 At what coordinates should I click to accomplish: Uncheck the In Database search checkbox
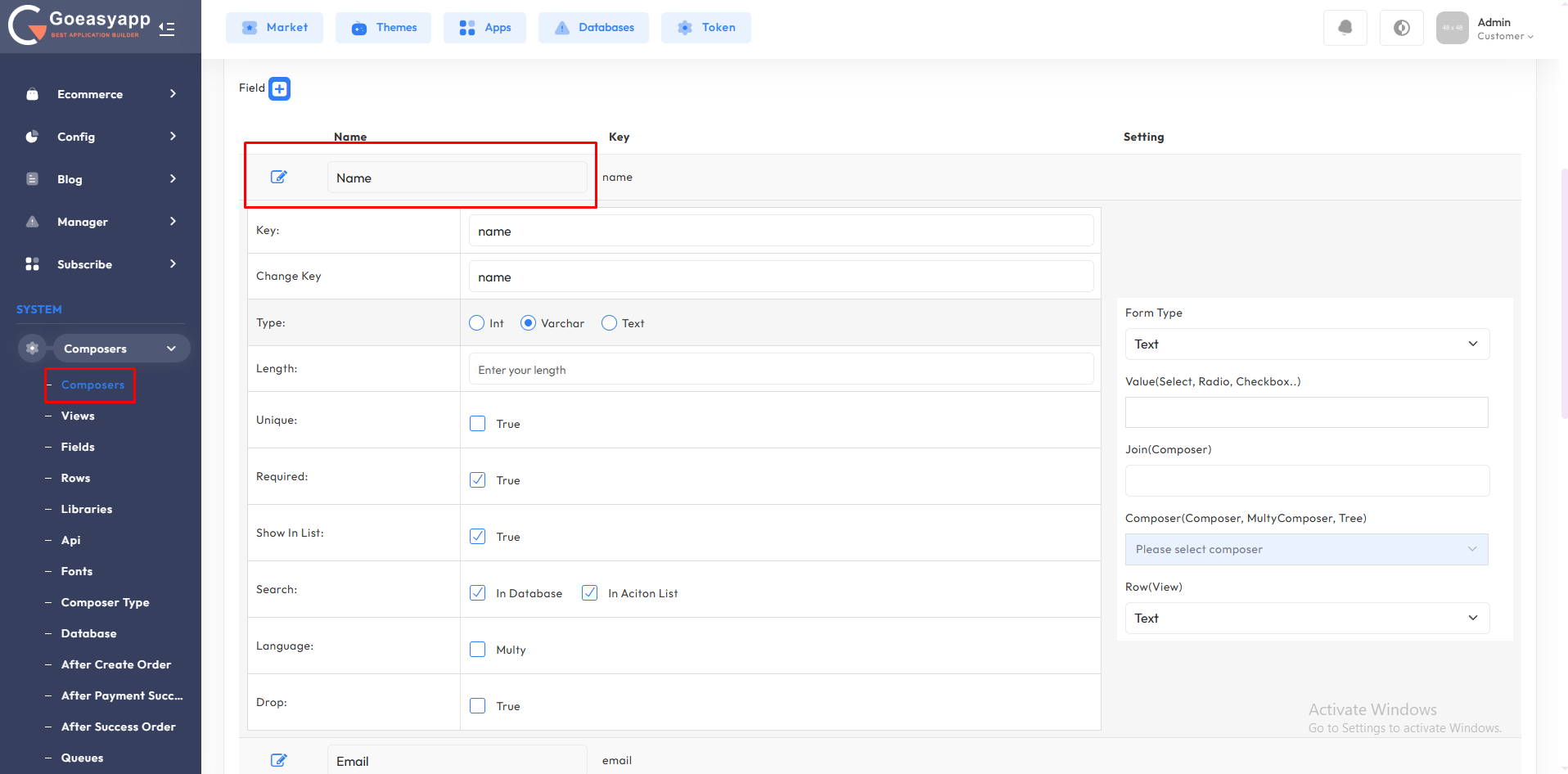coord(477,593)
